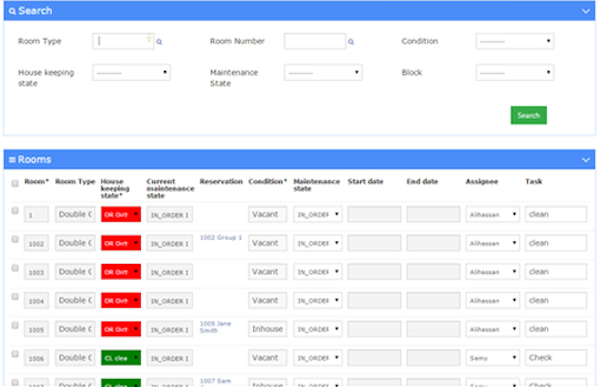This screenshot has width=600, height=387.
Task: Open the Condition dropdown in Search
Action: click(x=515, y=41)
